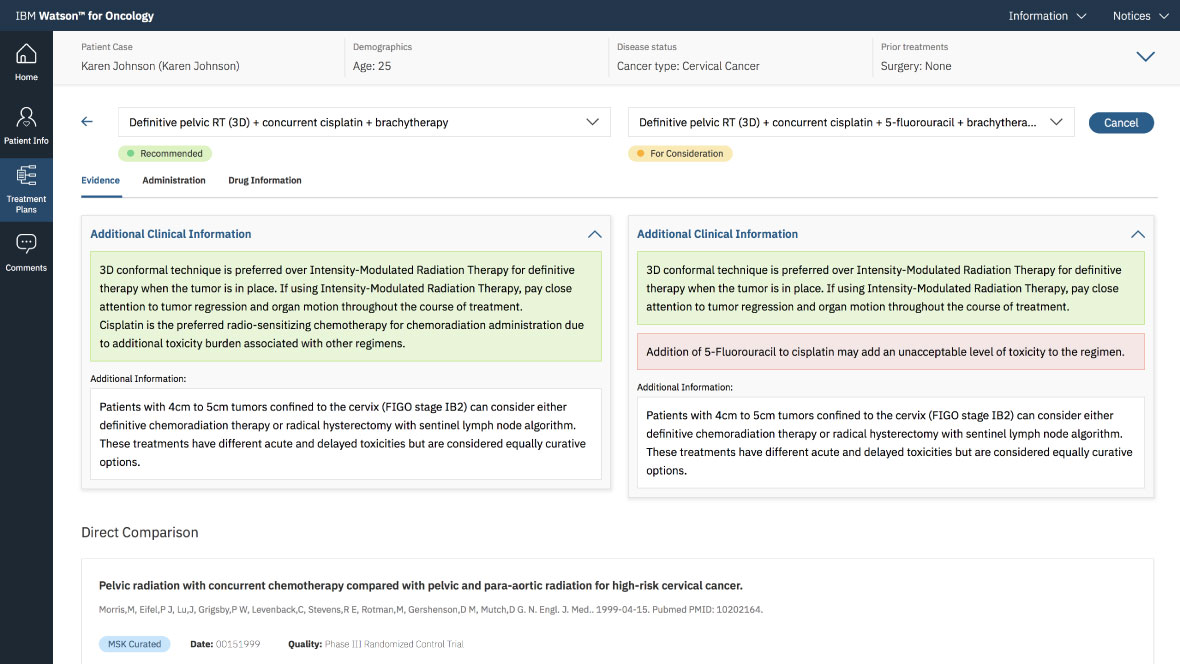Image resolution: width=1180 pixels, height=664 pixels.
Task: Click the green Recommended badge
Action: tap(165, 154)
